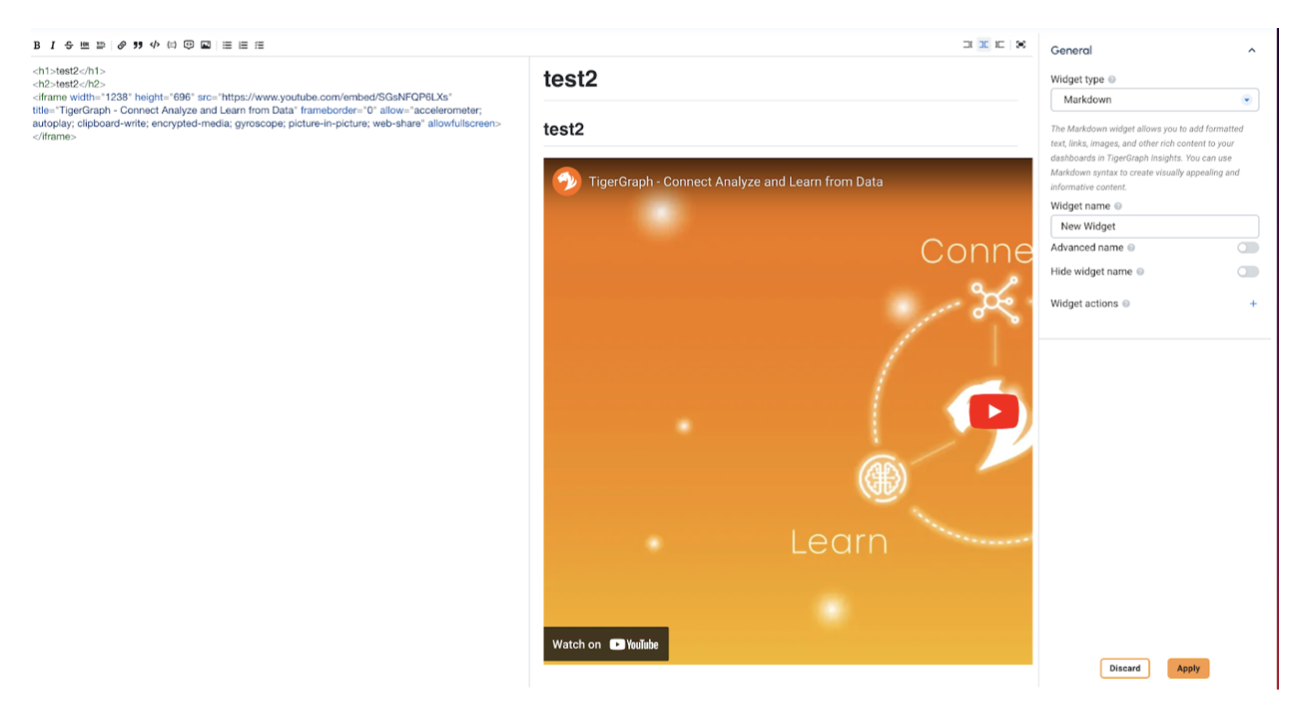Select the live split-view editor mode

click(x=984, y=45)
